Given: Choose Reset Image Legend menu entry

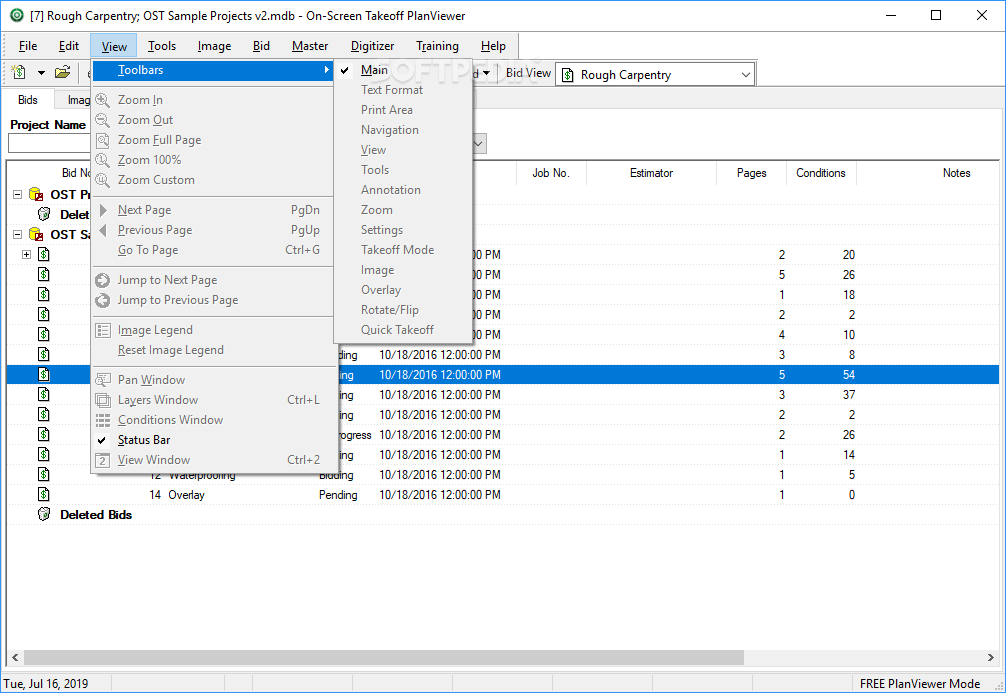Looking at the screenshot, I should [x=212, y=350].
